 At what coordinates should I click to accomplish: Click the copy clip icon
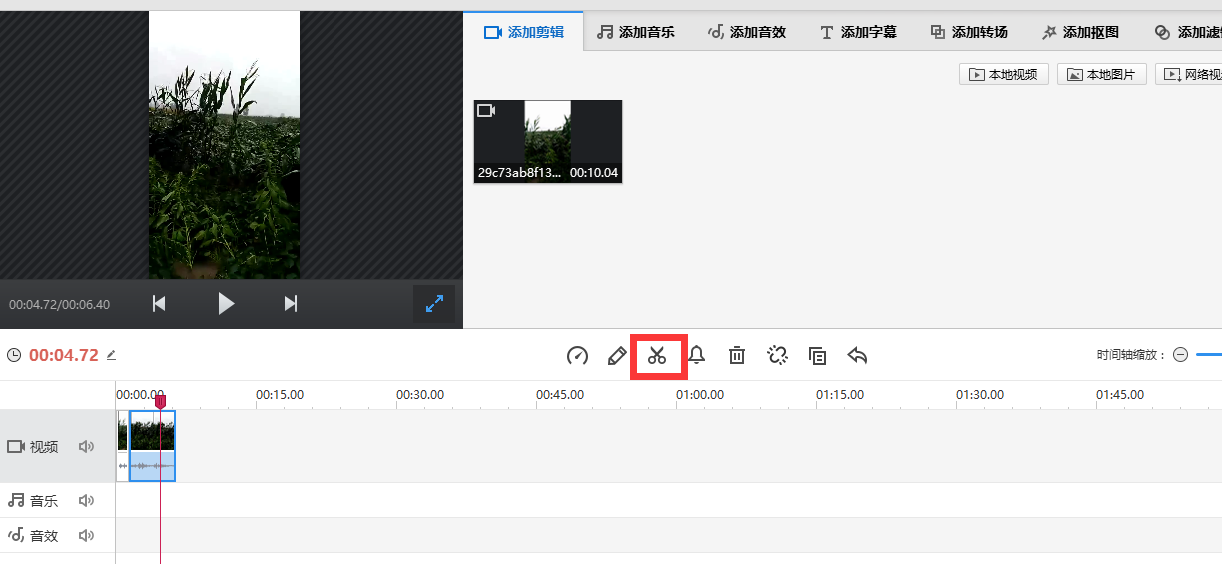pos(817,355)
